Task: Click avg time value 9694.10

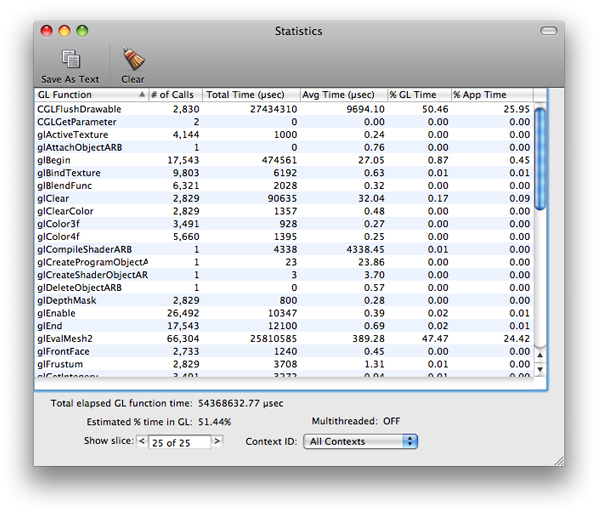Action: tap(365, 109)
